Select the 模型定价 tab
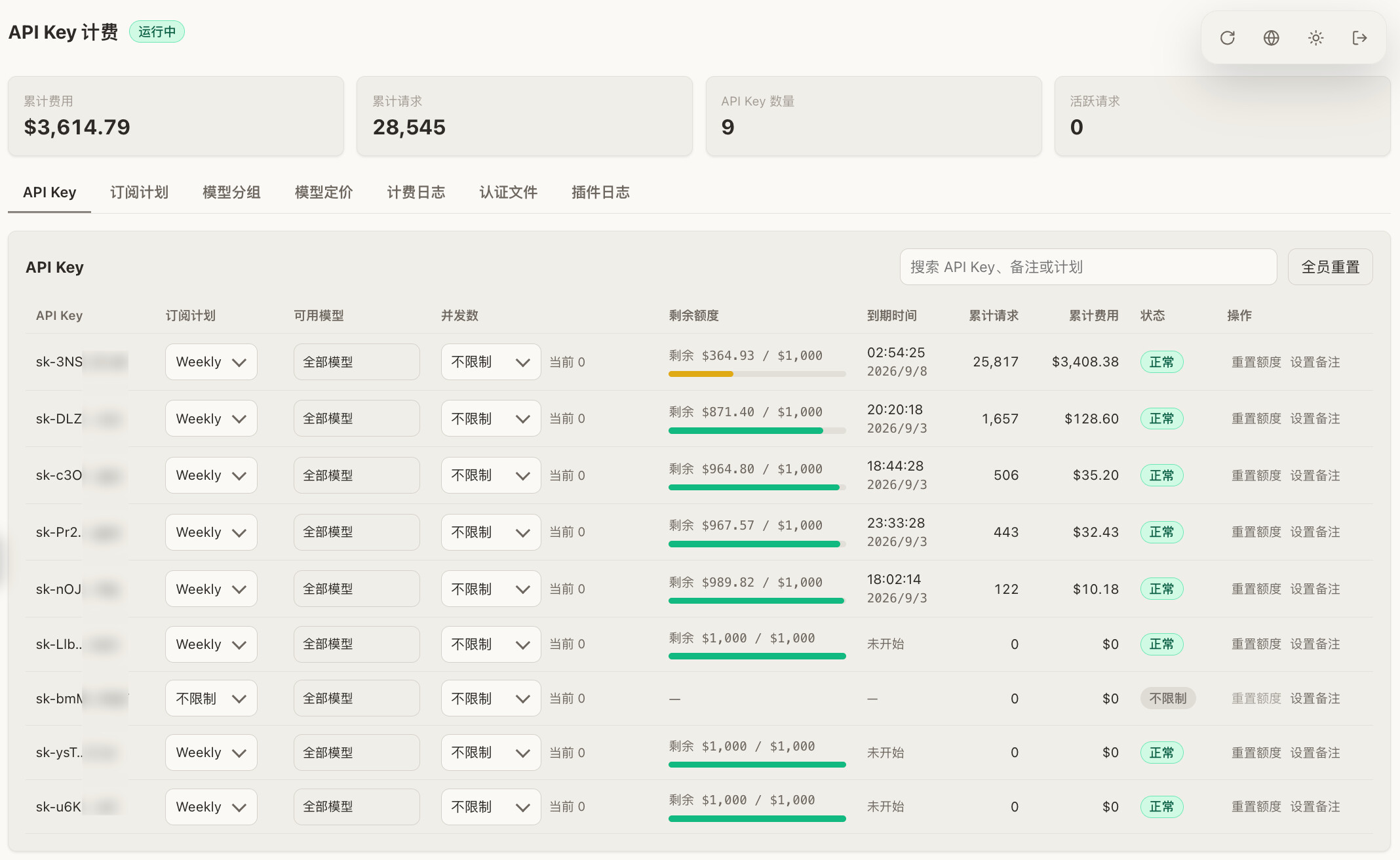This screenshot has height=860, width=1400. 324,192
